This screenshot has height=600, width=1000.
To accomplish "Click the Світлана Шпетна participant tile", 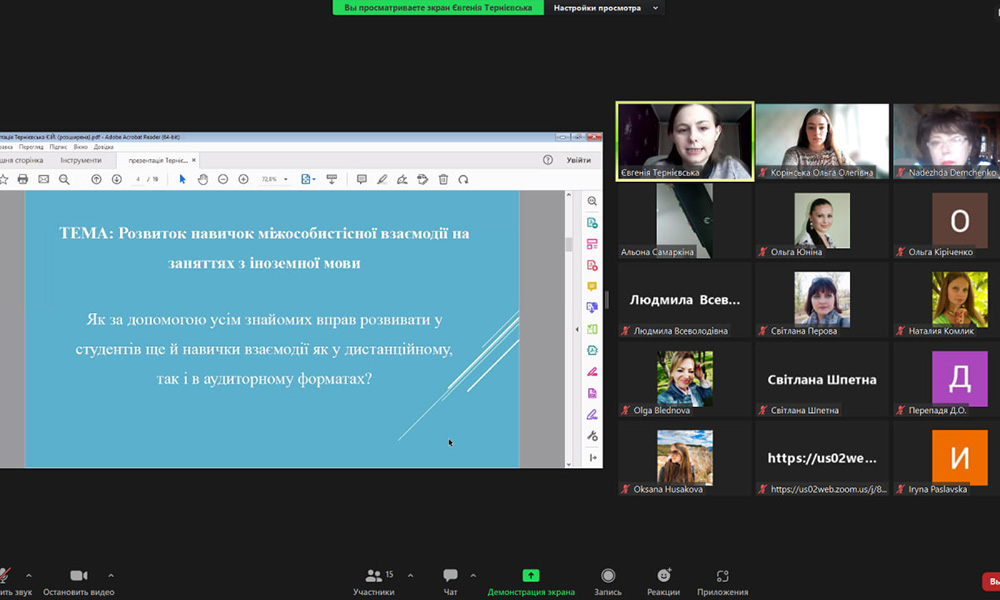I will (822, 379).
